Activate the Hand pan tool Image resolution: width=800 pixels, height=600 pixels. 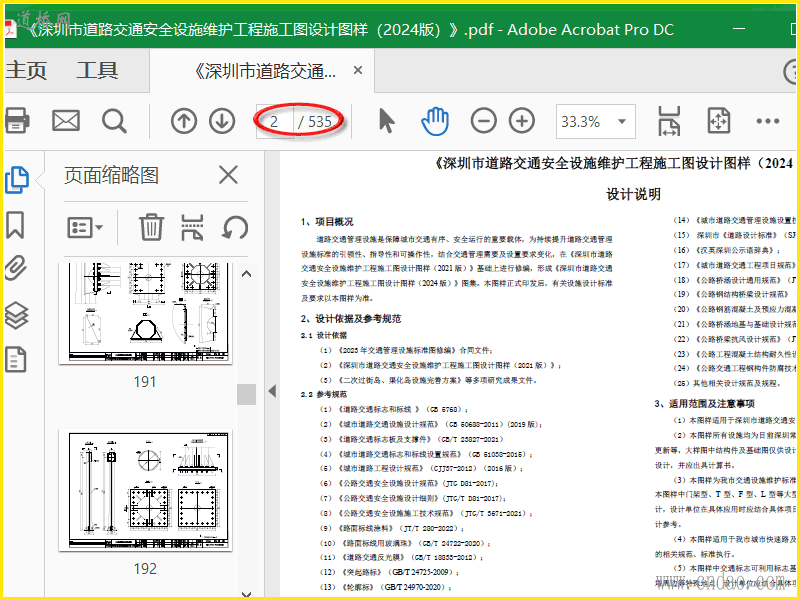click(x=435, y=121)
